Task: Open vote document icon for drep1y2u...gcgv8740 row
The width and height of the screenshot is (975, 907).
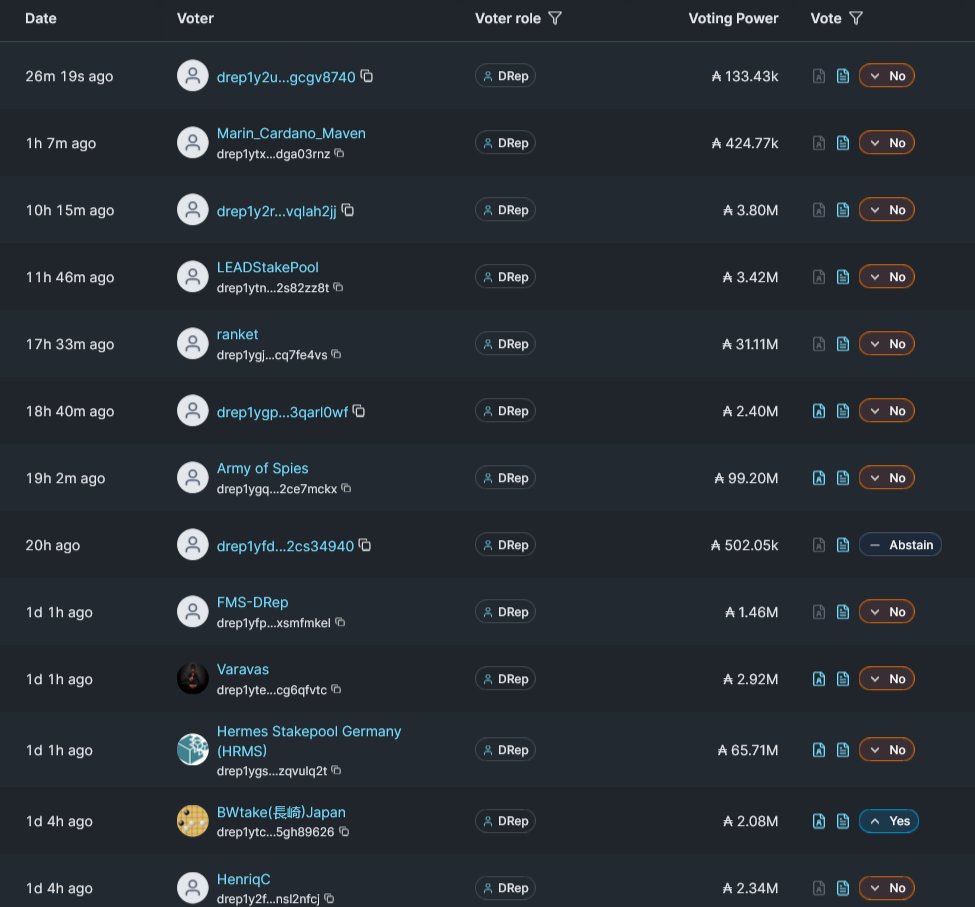Action: coord(843,76)
